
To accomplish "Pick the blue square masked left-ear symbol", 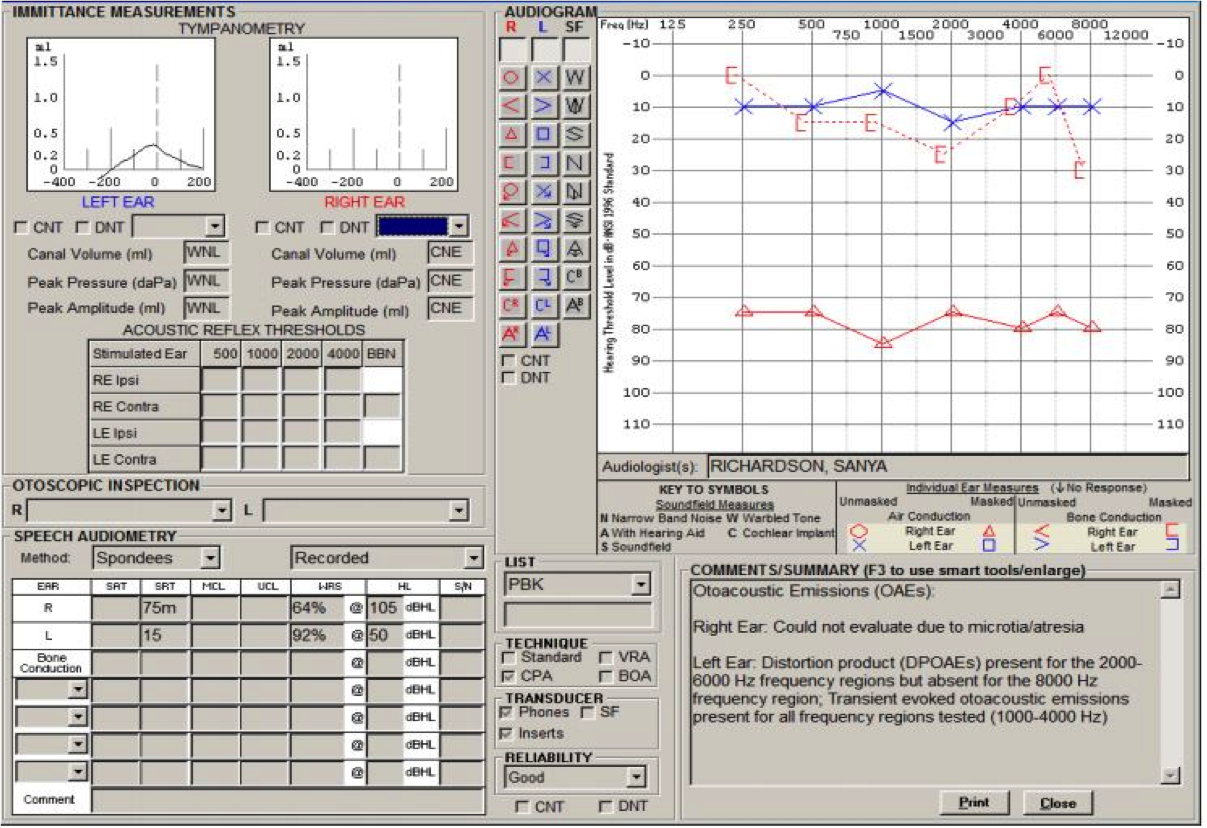I will (543, 133).
